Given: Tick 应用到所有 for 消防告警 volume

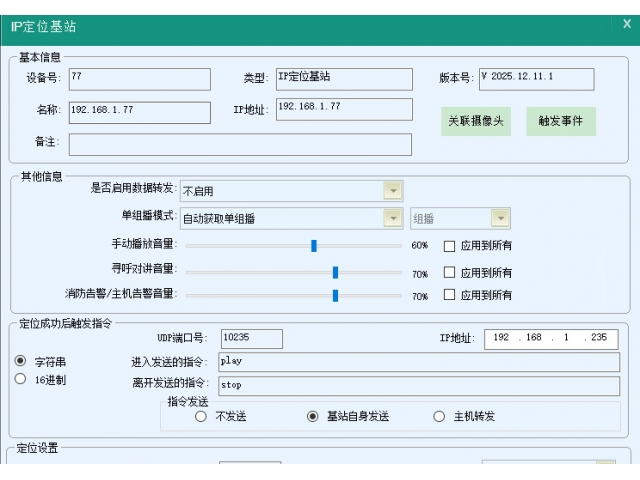Looking at the screenshot, I should coord(449,295).
